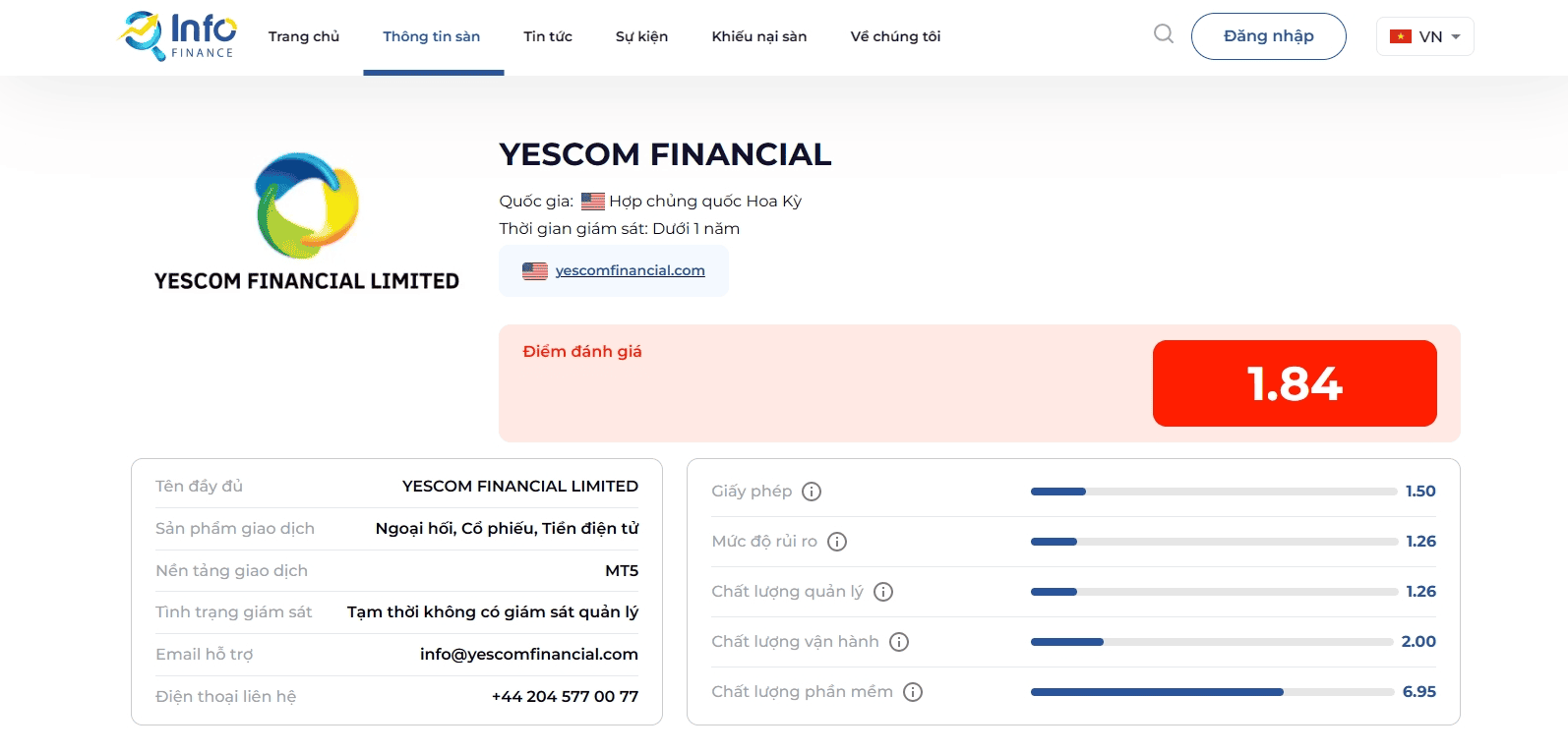Click the Vietnam flag in language selector
The image size is (1568, 754).
click(1401, 36)
